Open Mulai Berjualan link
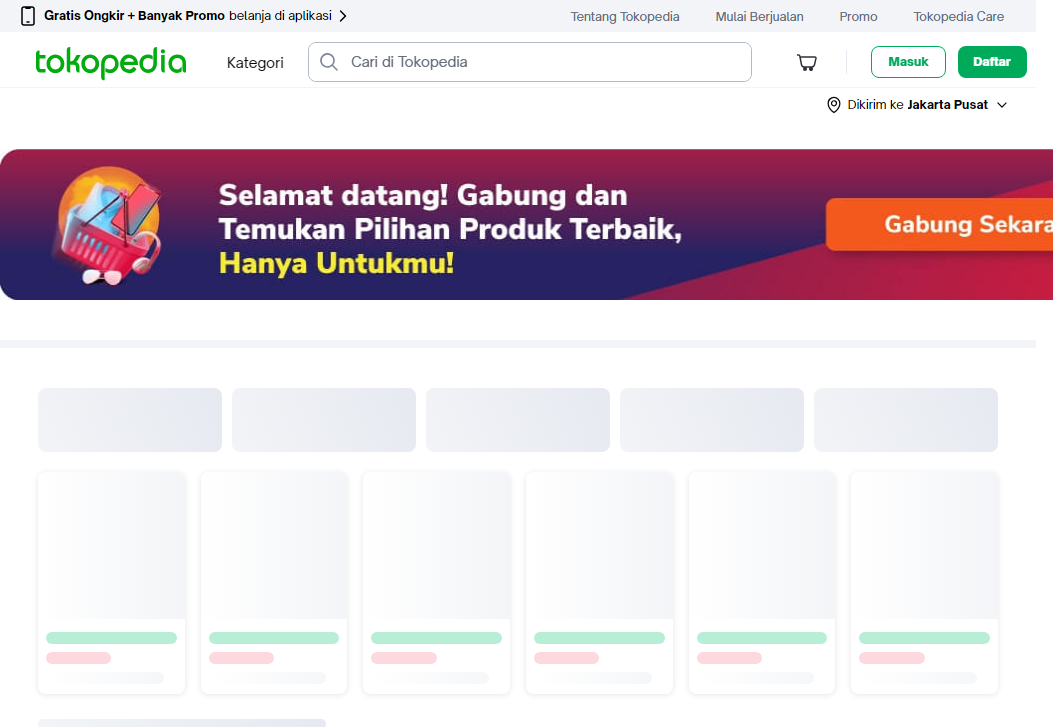Viewport: 1053px width, 727px height. click(759, 17)
